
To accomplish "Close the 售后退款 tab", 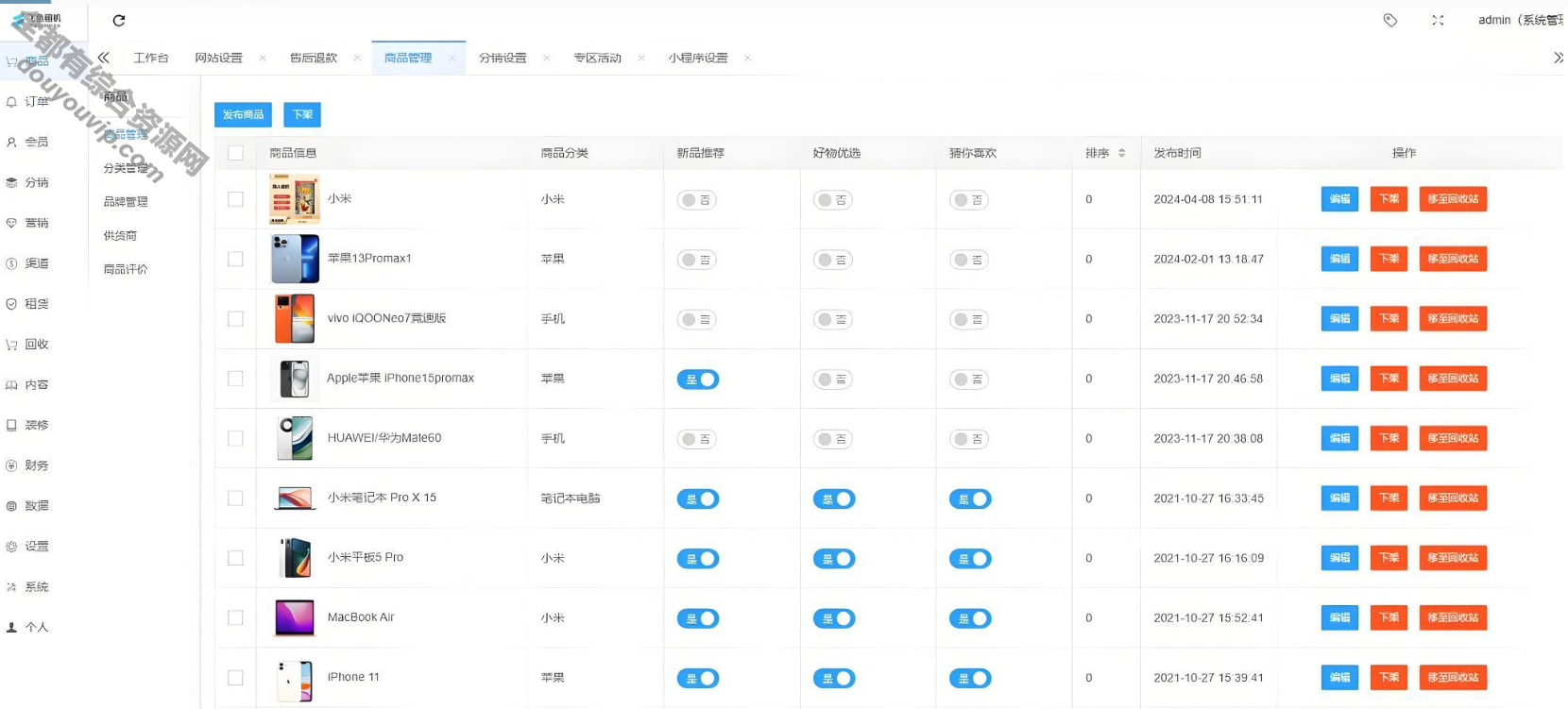I will click(357, 59).
